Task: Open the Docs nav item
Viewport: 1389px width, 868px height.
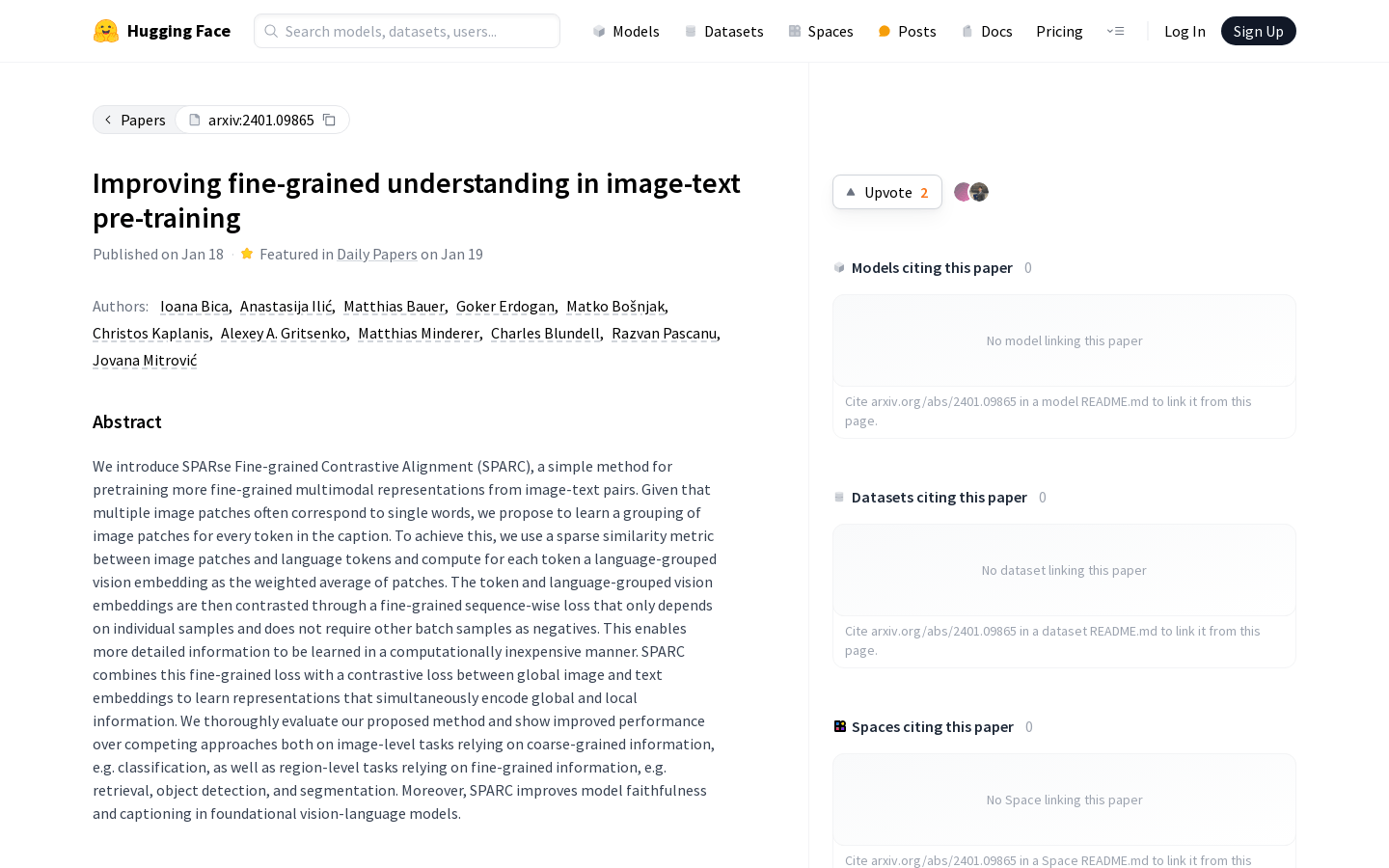Action: click(987, 31)
